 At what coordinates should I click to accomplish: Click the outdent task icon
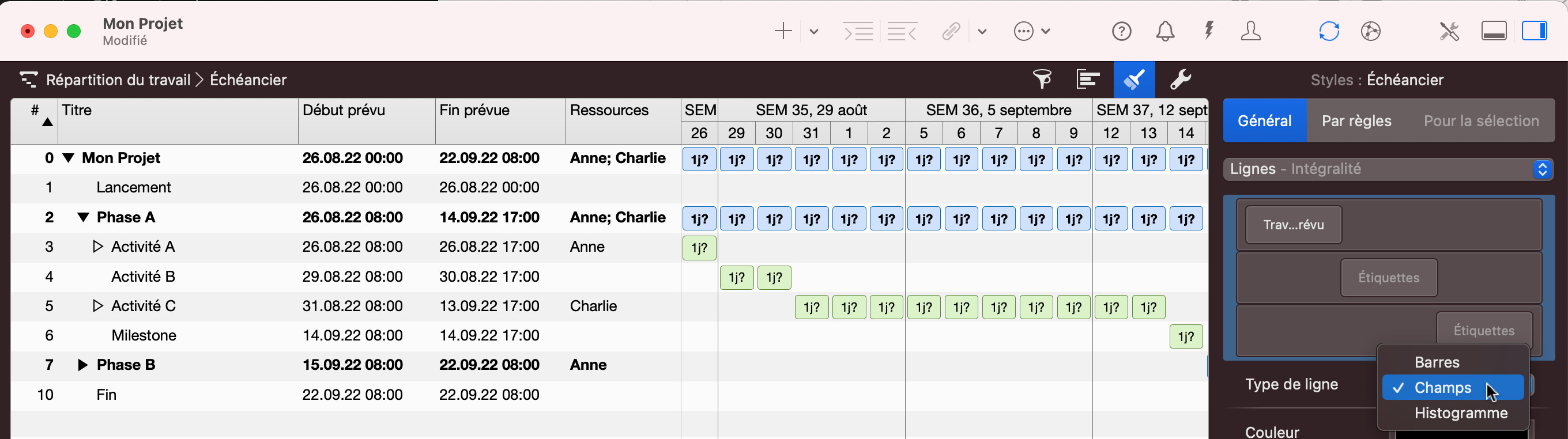tap(902, 31)
